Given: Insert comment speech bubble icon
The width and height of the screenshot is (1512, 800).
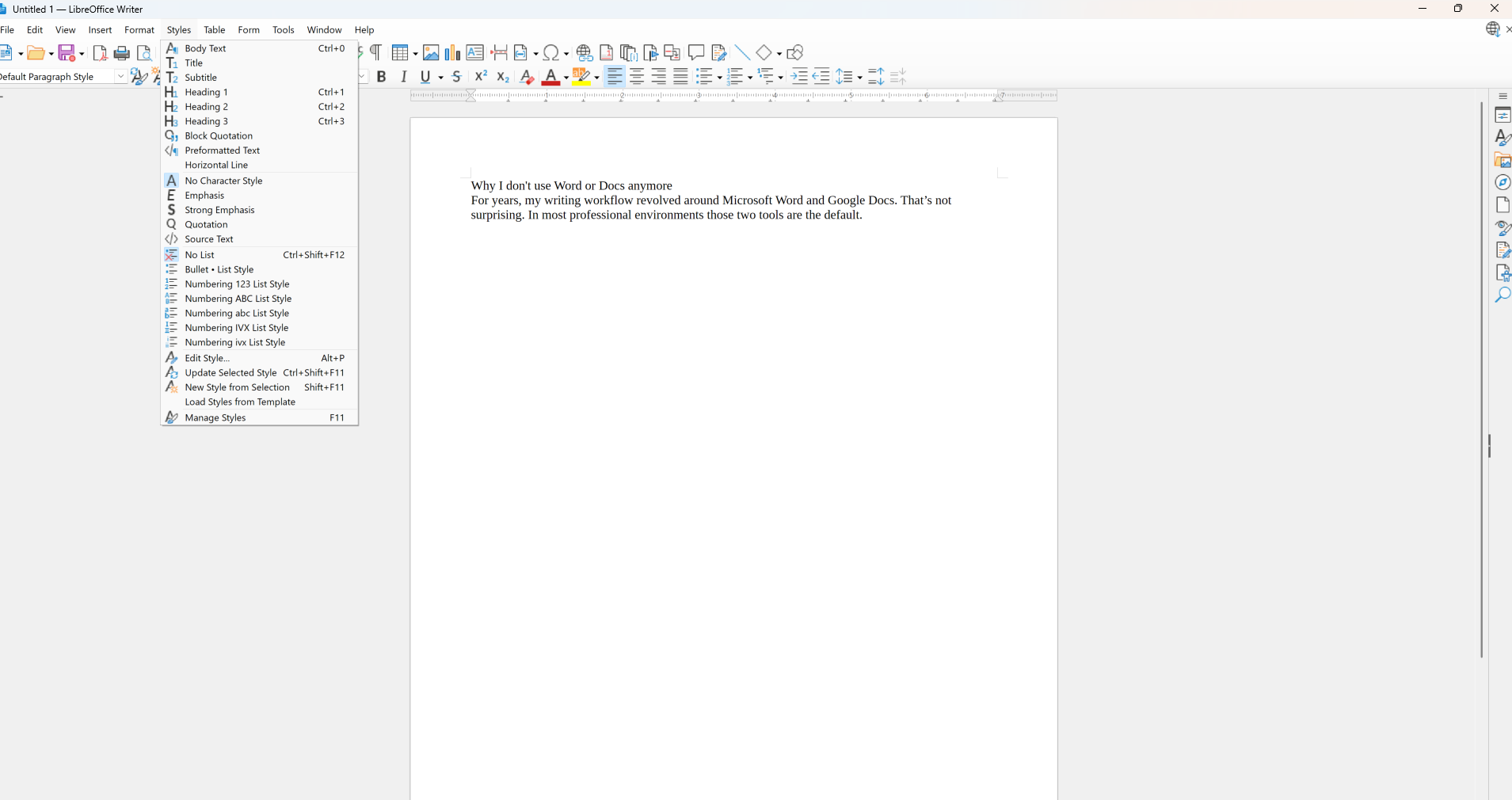Looking at the screenshot, I should pyautogui.click(x=696, y=52).
